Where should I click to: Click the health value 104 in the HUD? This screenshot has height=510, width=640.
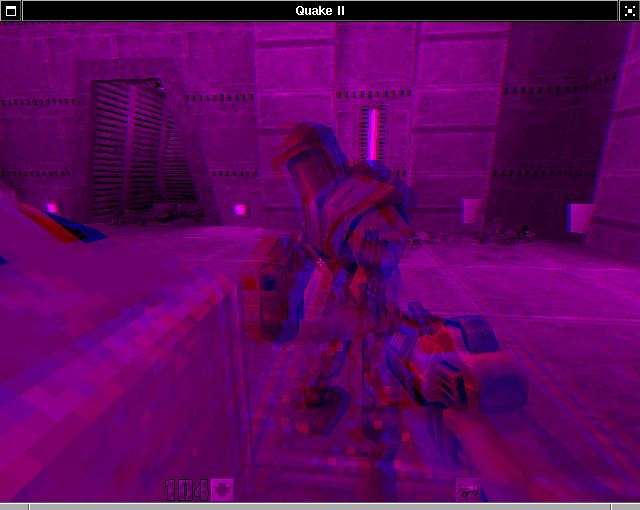187,490
